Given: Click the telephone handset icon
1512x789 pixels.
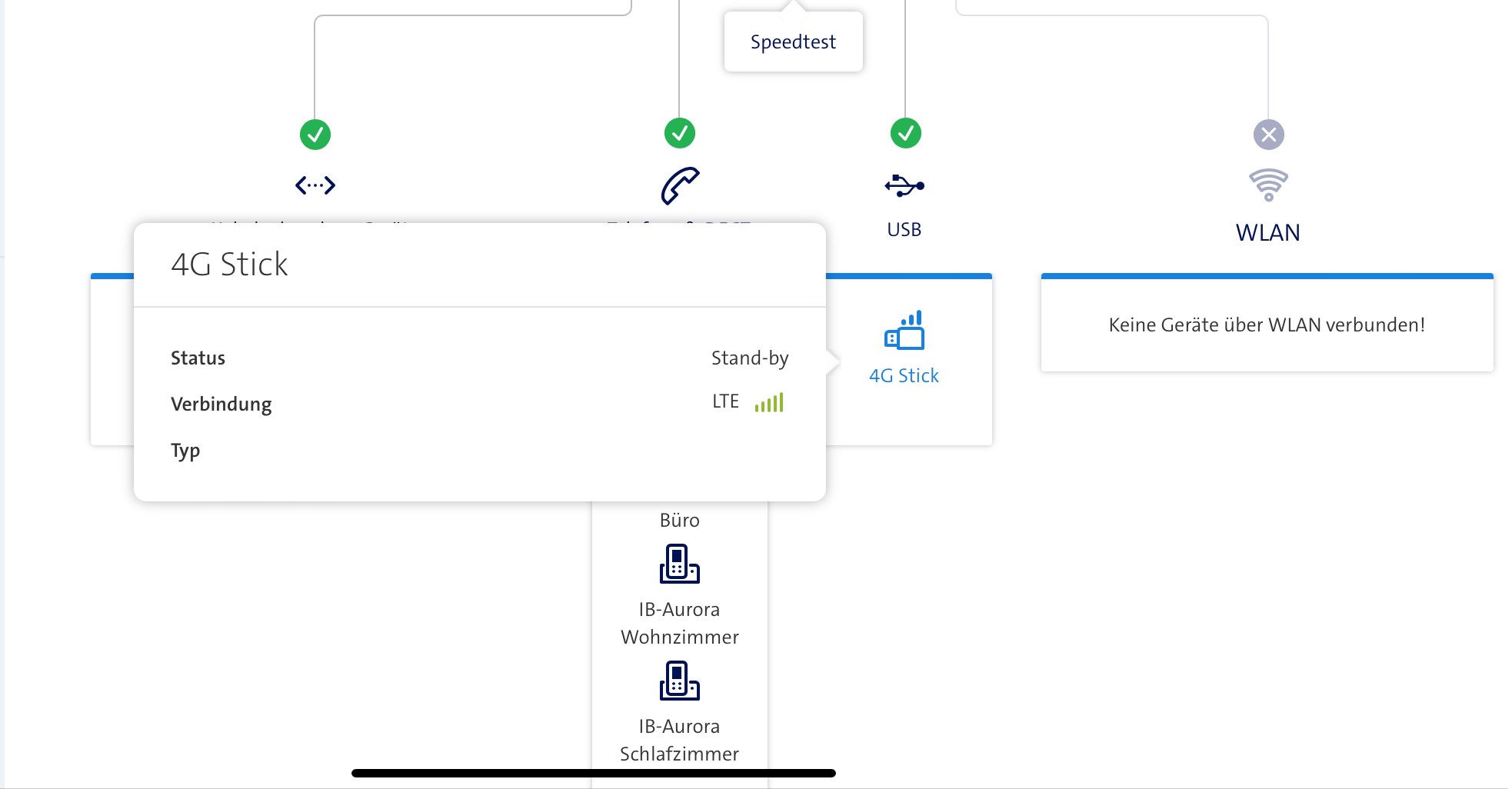Looking at the screenshot, I should coord(680,185).
